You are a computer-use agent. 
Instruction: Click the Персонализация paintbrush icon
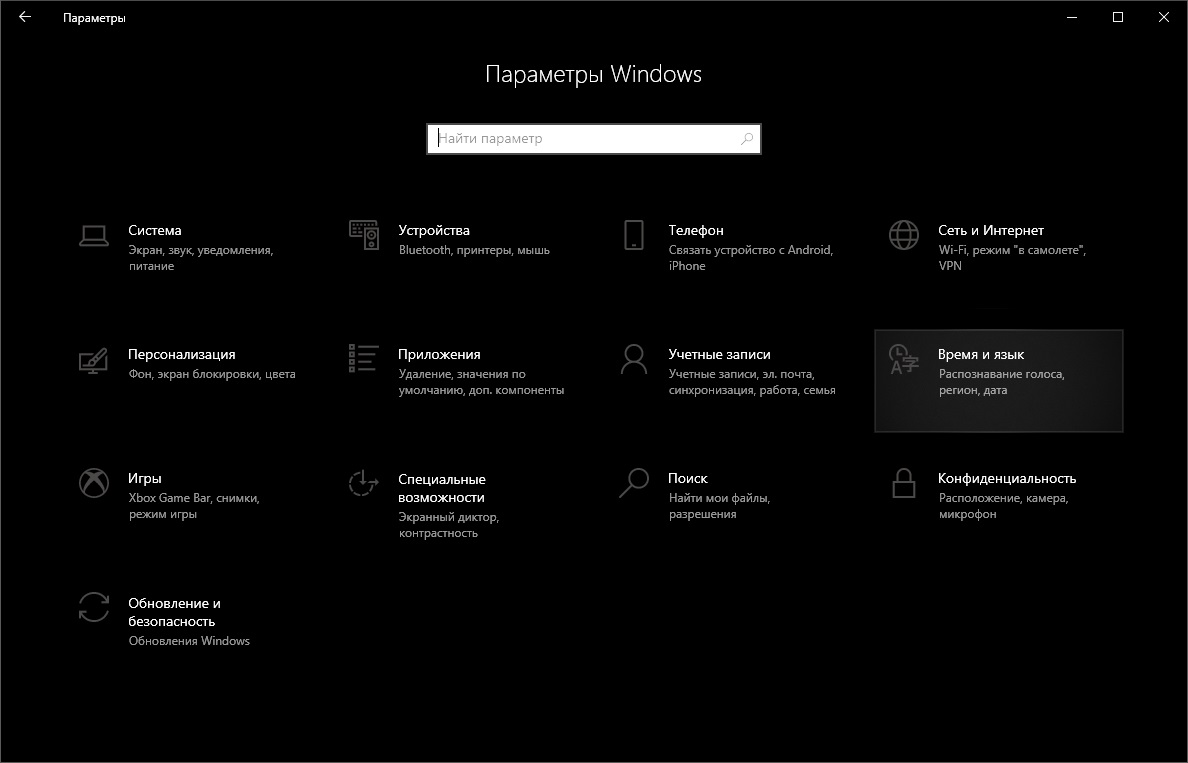pos(94,360)
